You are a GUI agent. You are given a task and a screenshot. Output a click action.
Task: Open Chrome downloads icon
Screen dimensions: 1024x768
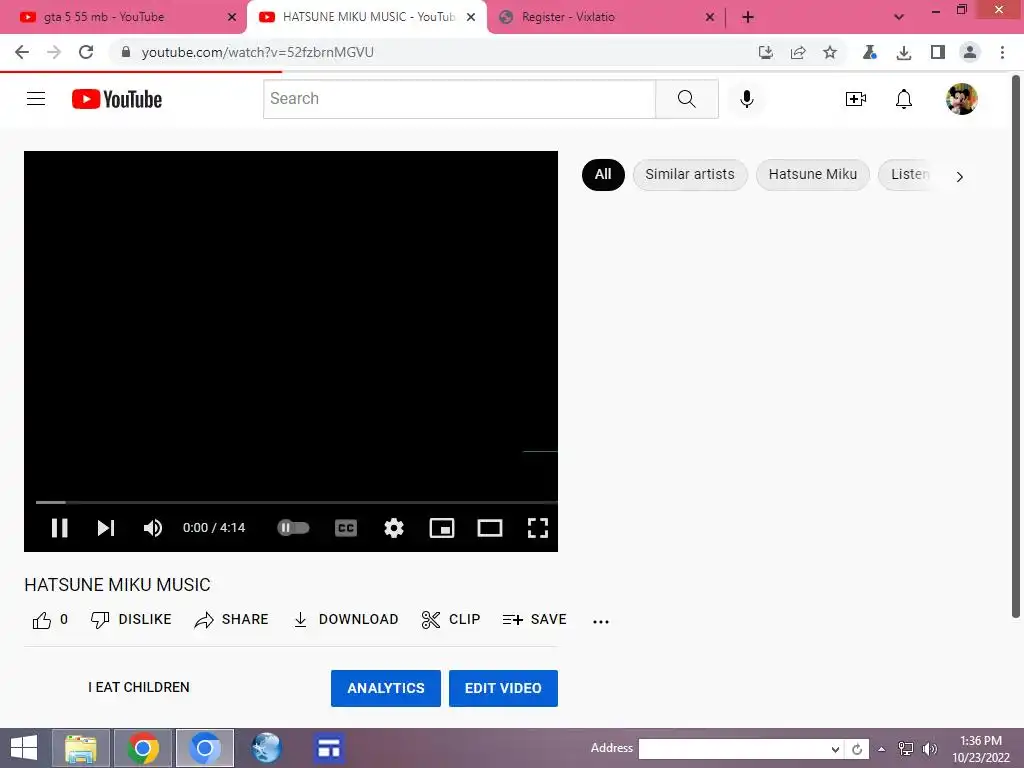(904, 52)
